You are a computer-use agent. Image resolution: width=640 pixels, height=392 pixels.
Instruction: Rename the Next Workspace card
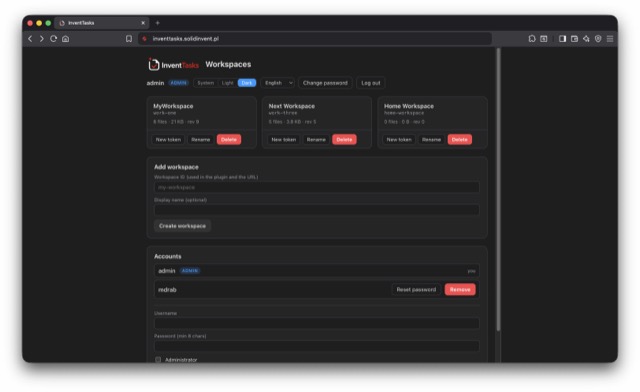[x=316, y=140]
